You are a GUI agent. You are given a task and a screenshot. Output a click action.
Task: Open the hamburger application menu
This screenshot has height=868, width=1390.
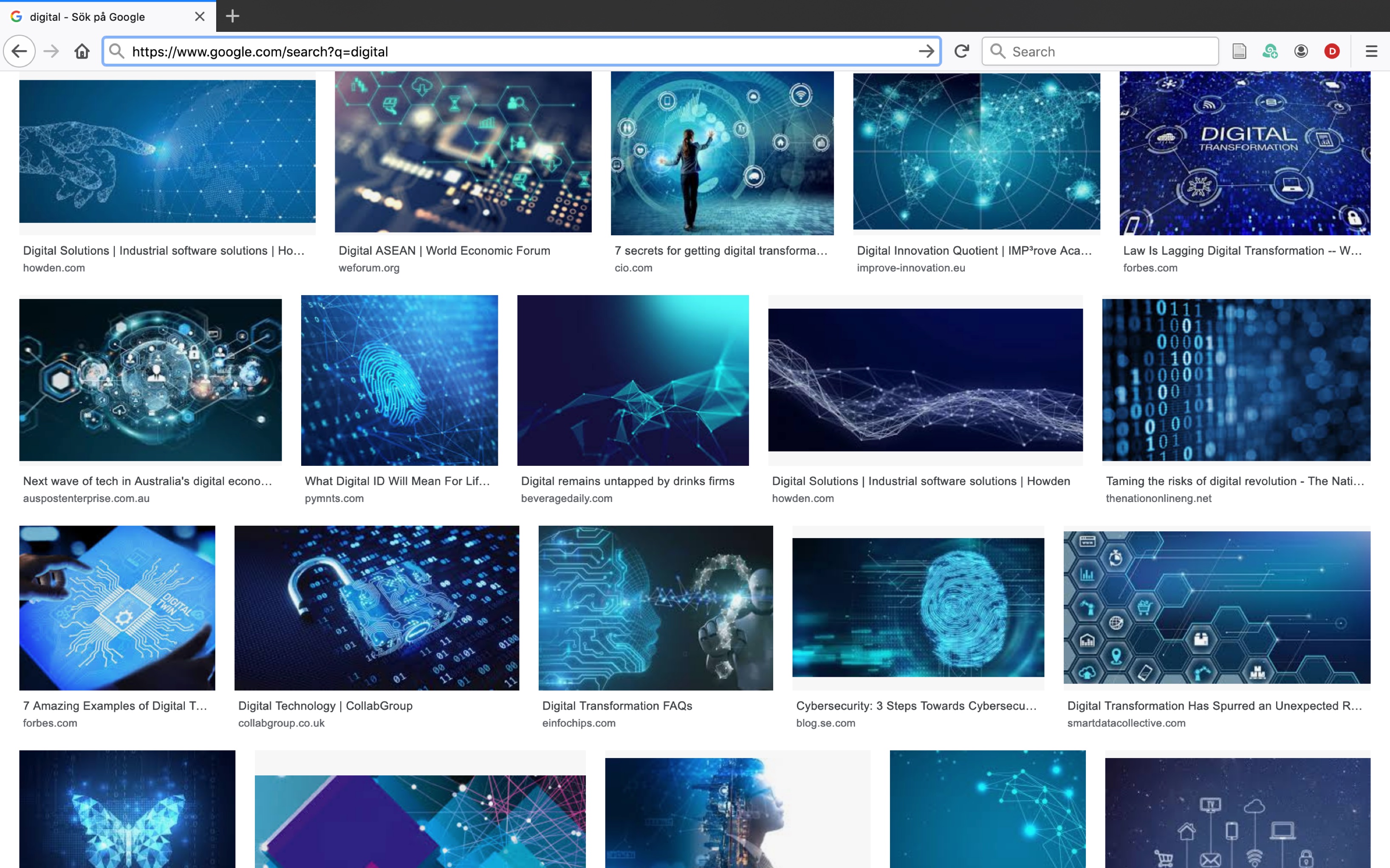point(1372,52)
